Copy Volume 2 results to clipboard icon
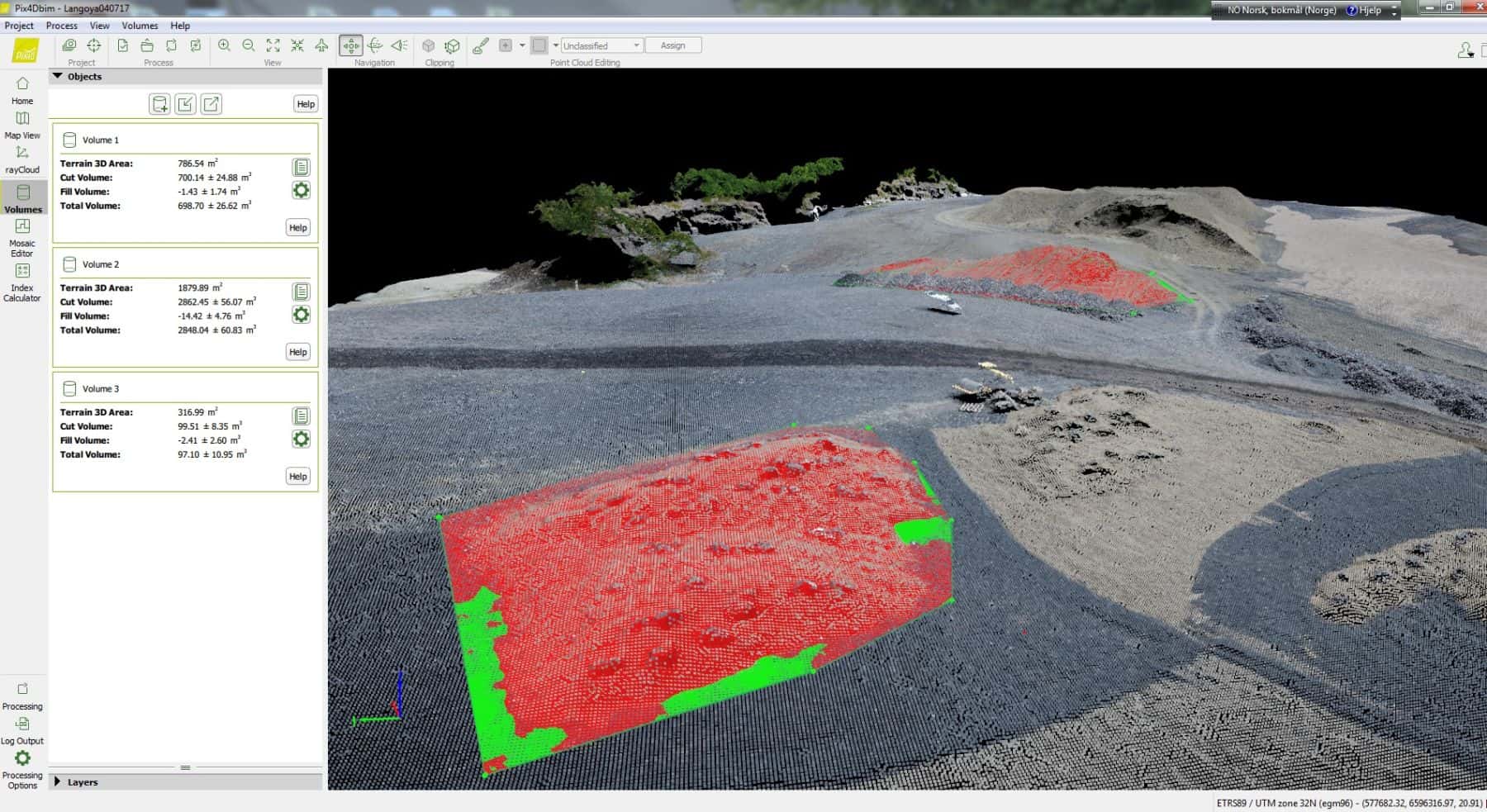The width and height of the screenshot is (1487, 812). tap(301, 292)
